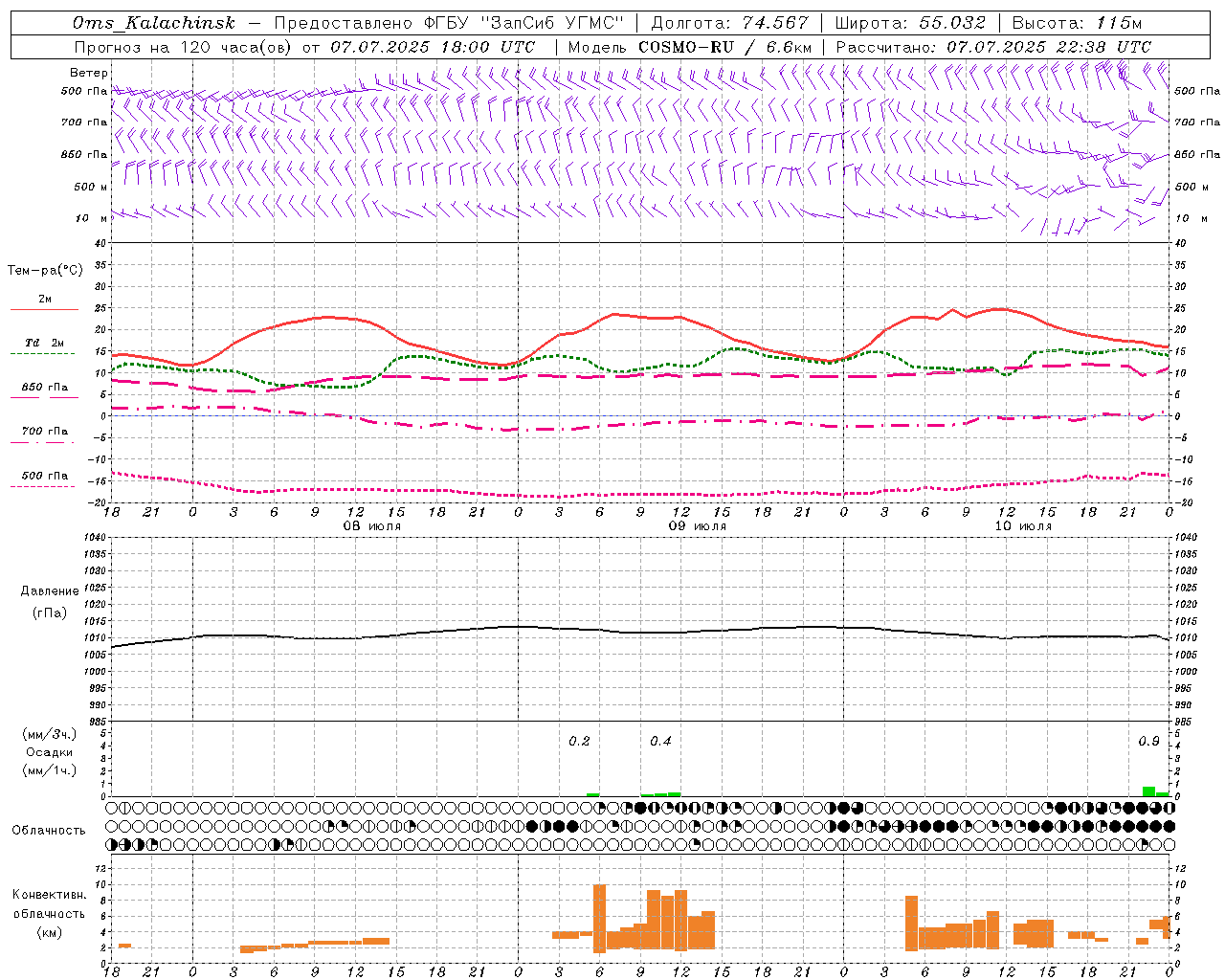Click the precipitation amount "0.2"
Screen dimensions: 1225x980
(579, 742)
